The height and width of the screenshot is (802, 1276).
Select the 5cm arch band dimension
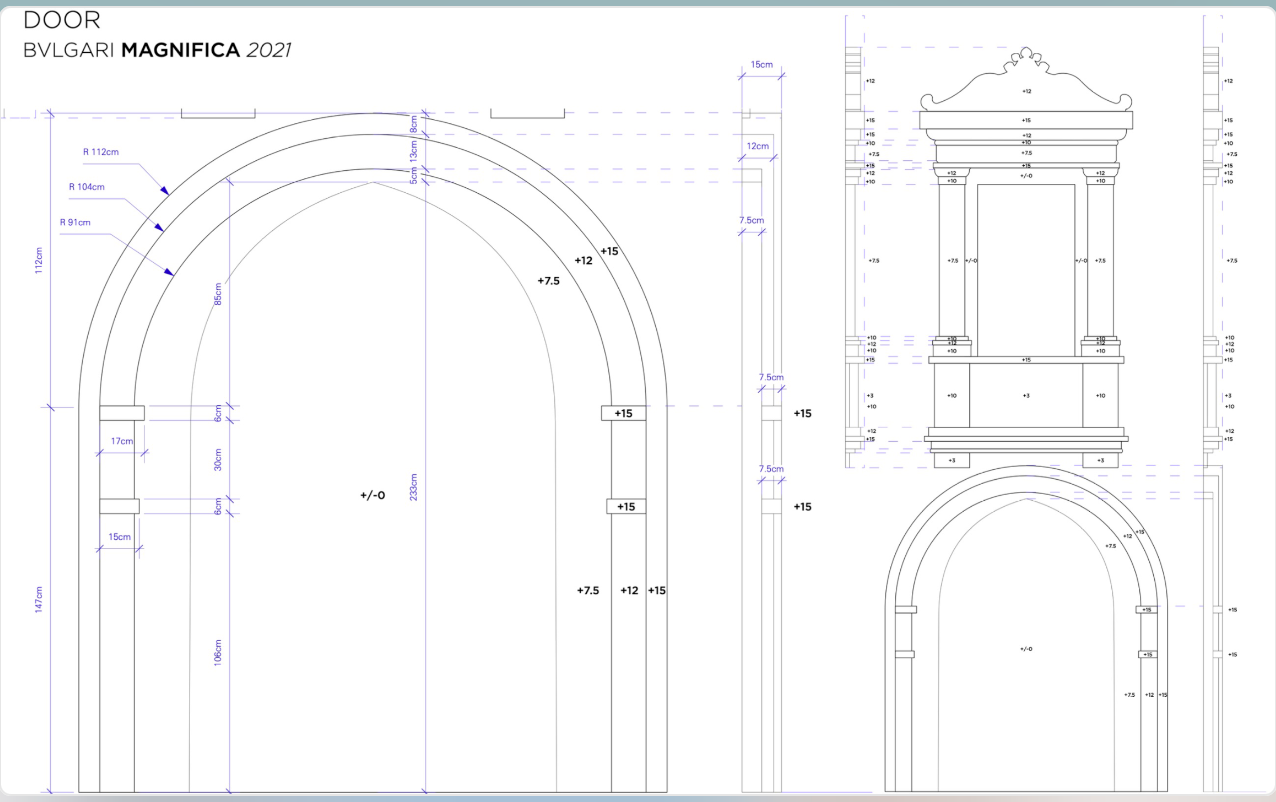[x=414, y=174]
